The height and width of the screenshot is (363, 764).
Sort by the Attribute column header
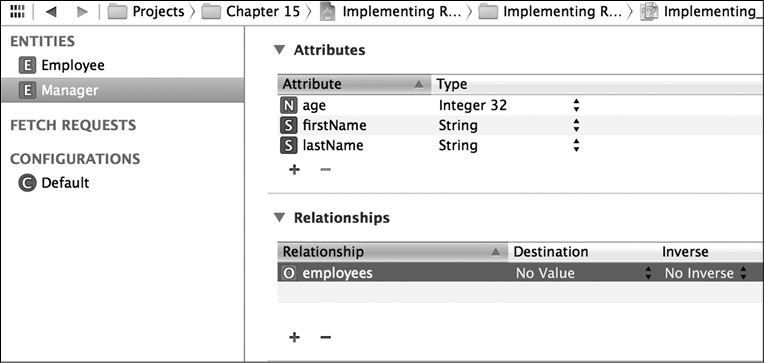click(354, 84)
